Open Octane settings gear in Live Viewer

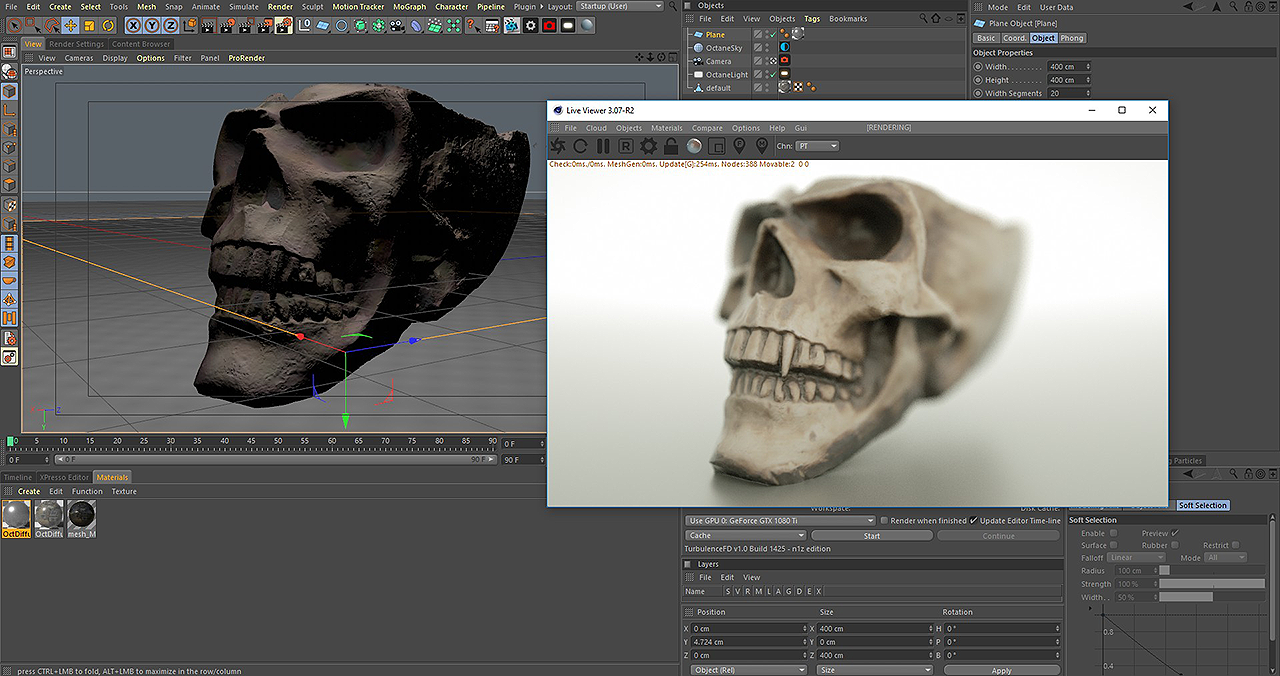tap(648, 146)
